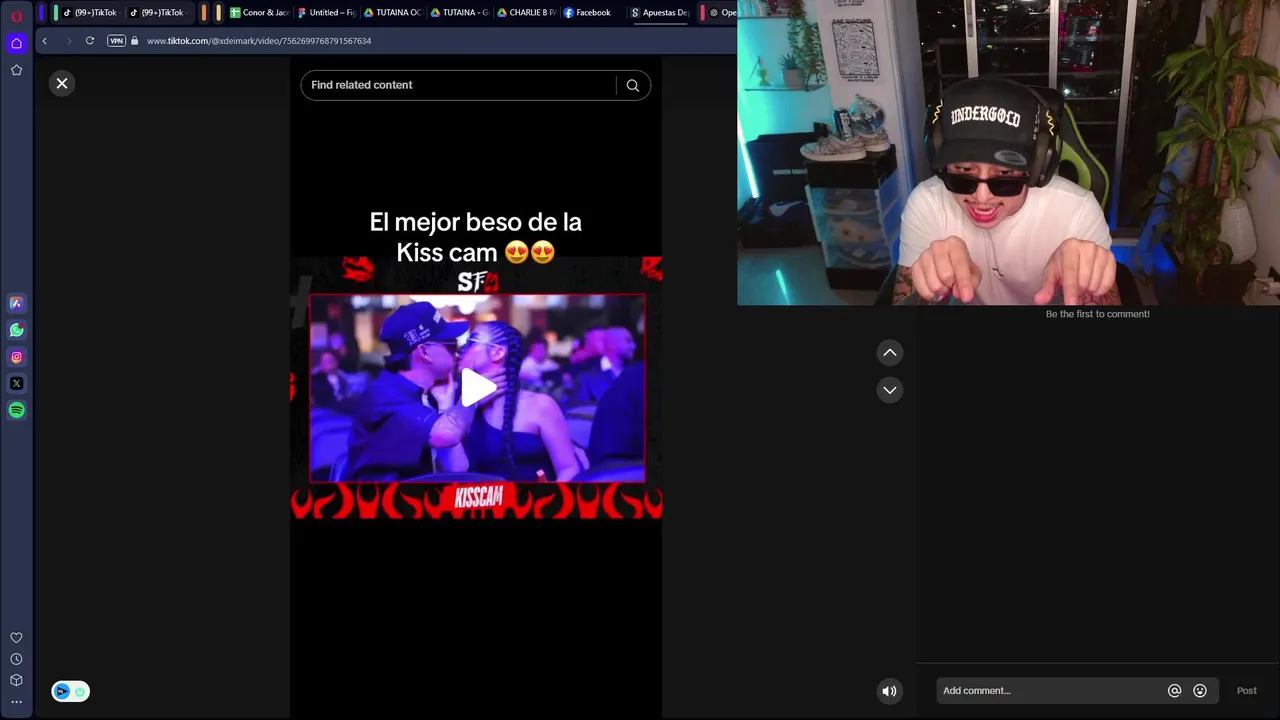
Task: Reload the TikTok page
Action: (x=90, y=41)
